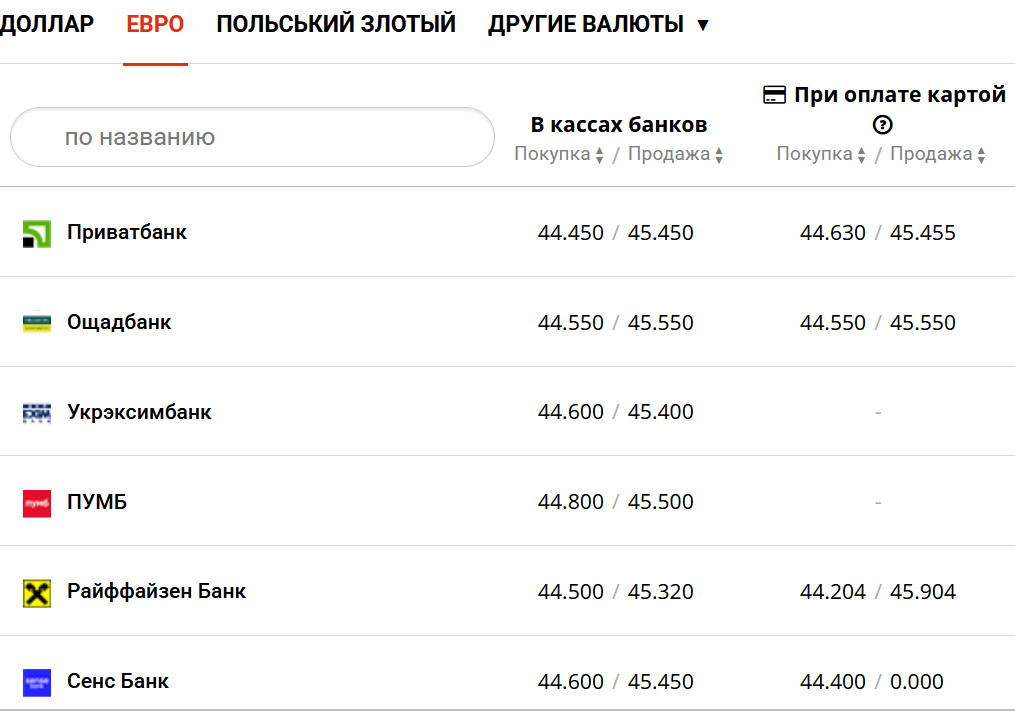Sort card payment rates by Покупка
The height and width of the screenshot is (711, 1015).
pos(821,155)
